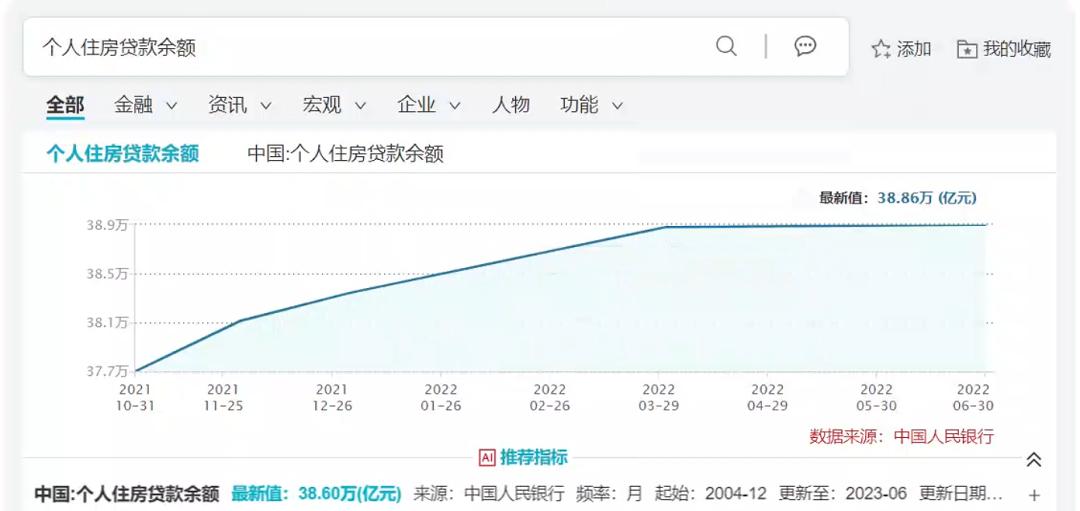This screenshot has width=1080, height=511.
Task: Click 来源: 中国人民银行 in indicator row
Action: point(489,494)
